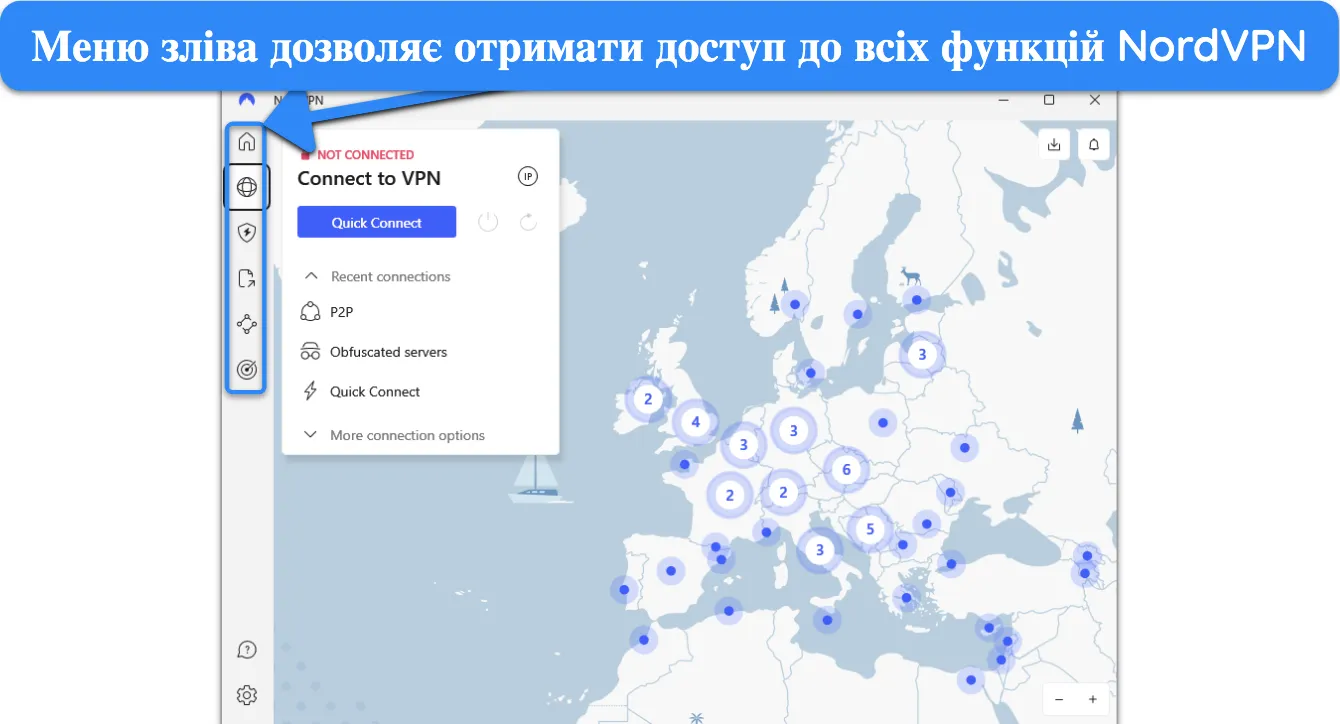Click the IP info icon
Screen dimensions: 1340x724
[527, 177]
